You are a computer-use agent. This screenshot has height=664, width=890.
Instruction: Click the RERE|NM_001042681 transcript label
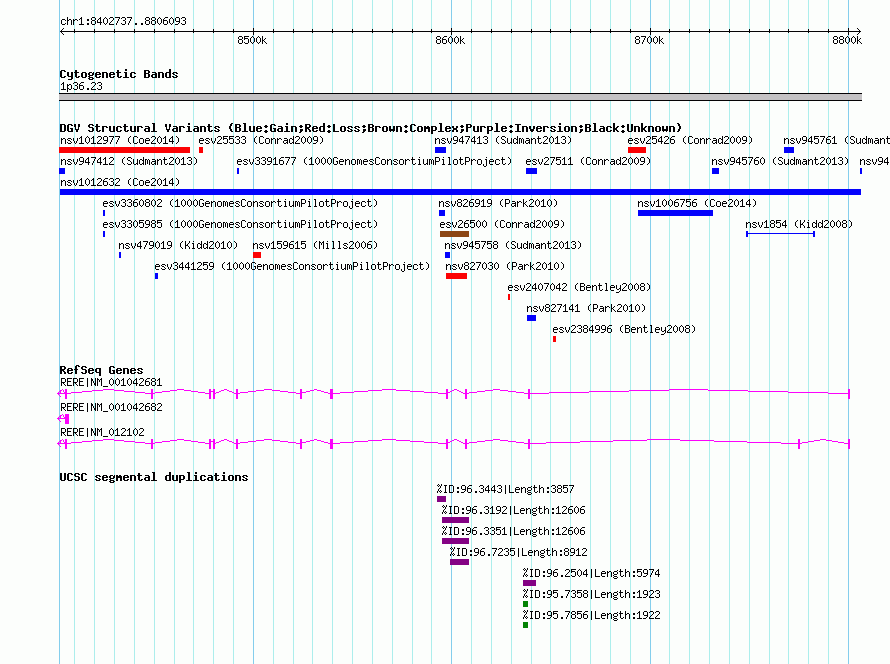pyautogui.click(x=111, y=383)
